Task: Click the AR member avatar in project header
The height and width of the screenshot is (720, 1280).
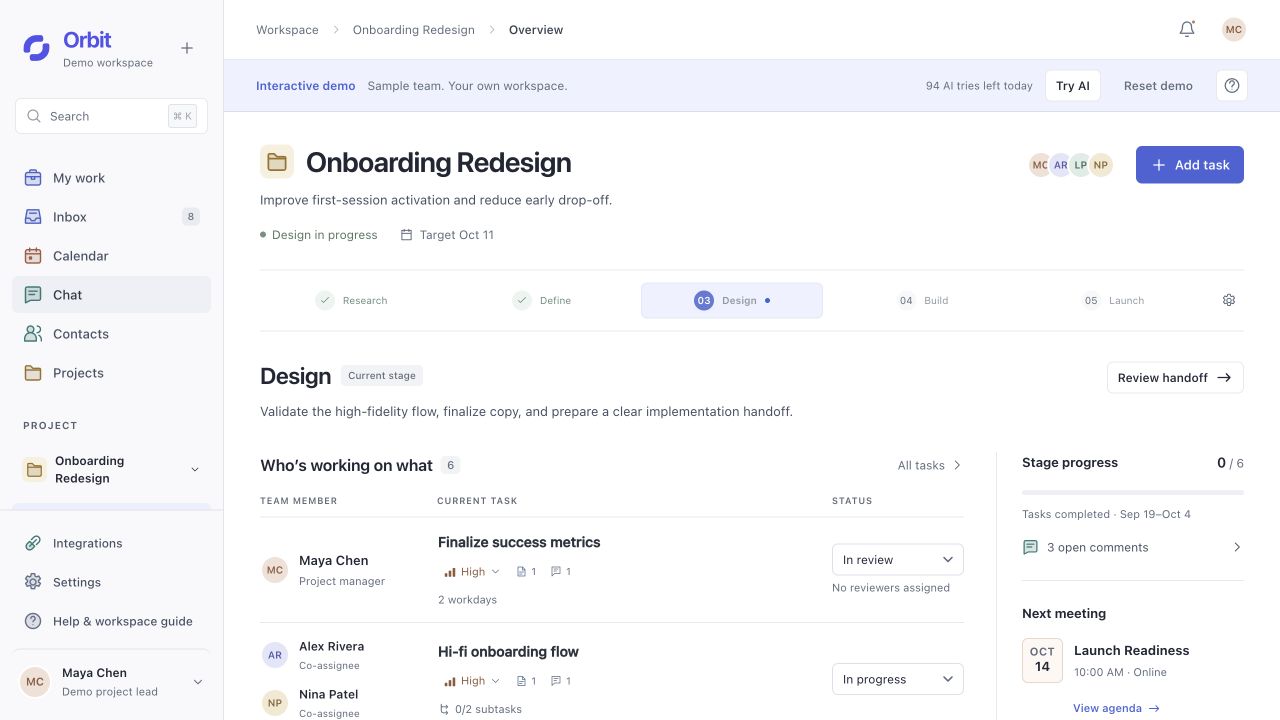Action: tap(1060, 165)
